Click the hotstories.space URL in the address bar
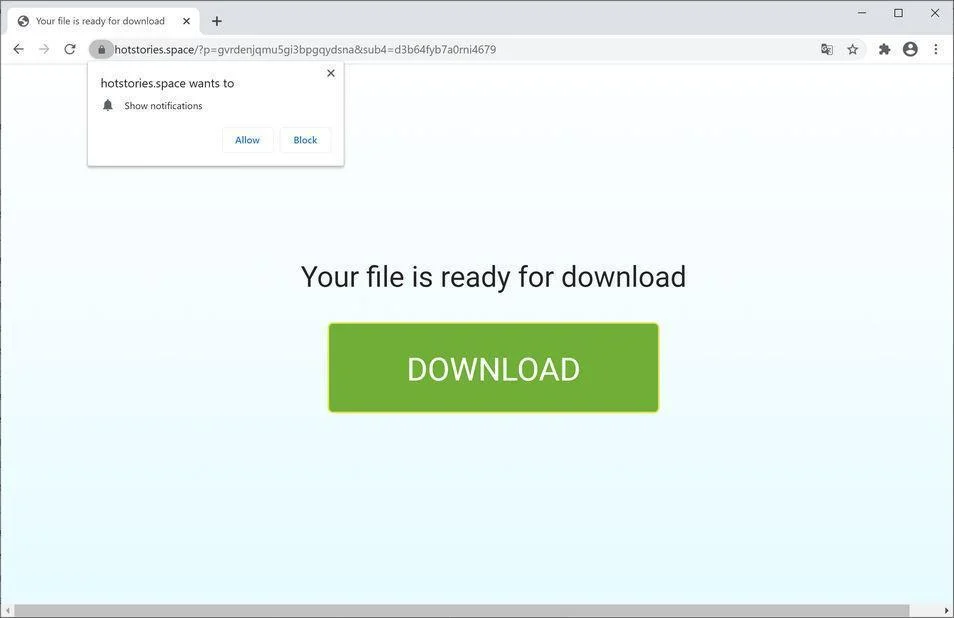Screen dimensions: 954x618 pos(305,49)
